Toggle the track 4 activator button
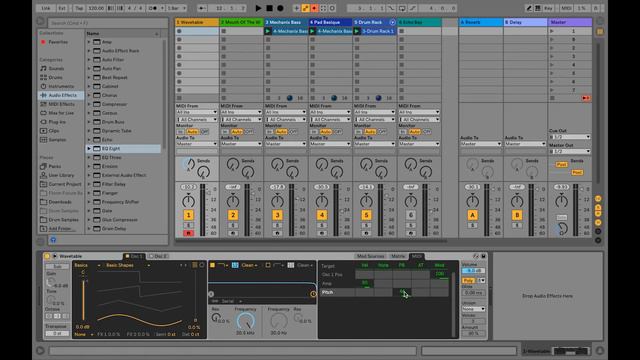 point(322,215)
